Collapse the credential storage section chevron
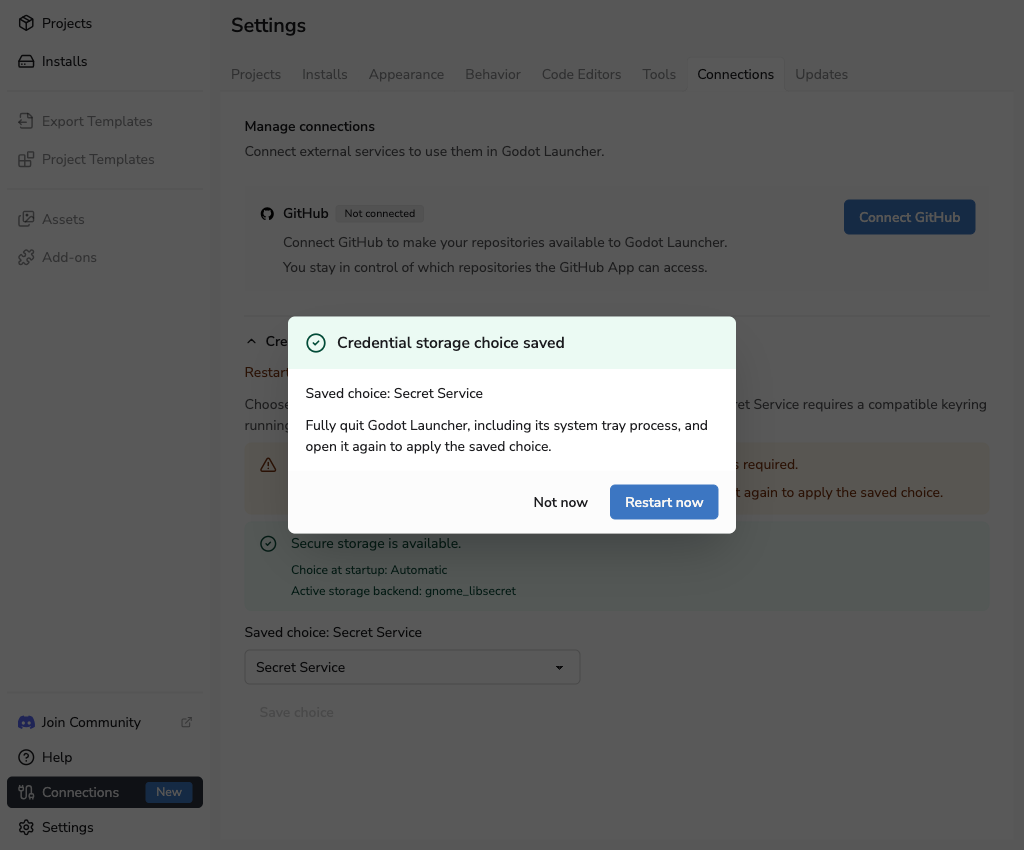The height and width of the screenshot is (850, 1024). point(251,341)
